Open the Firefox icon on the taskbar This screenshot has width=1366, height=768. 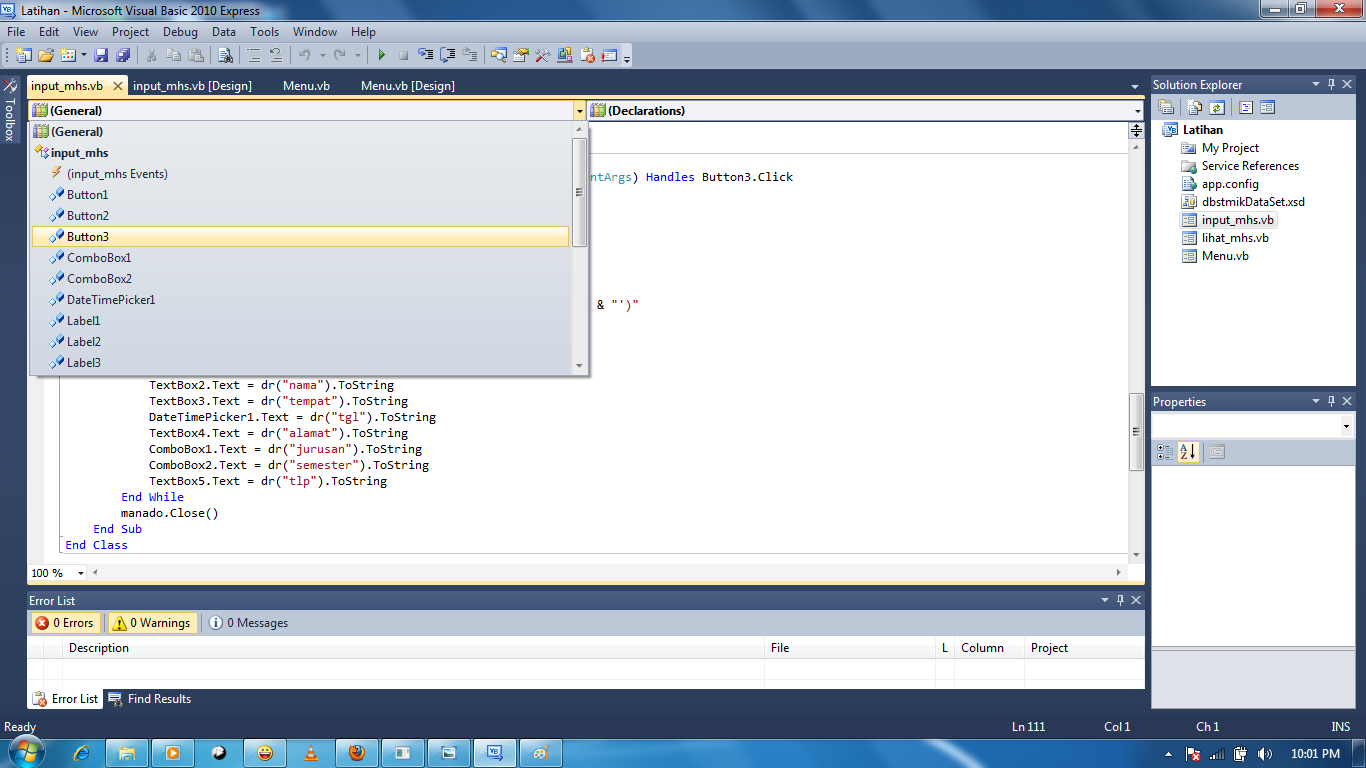[357, 752]
